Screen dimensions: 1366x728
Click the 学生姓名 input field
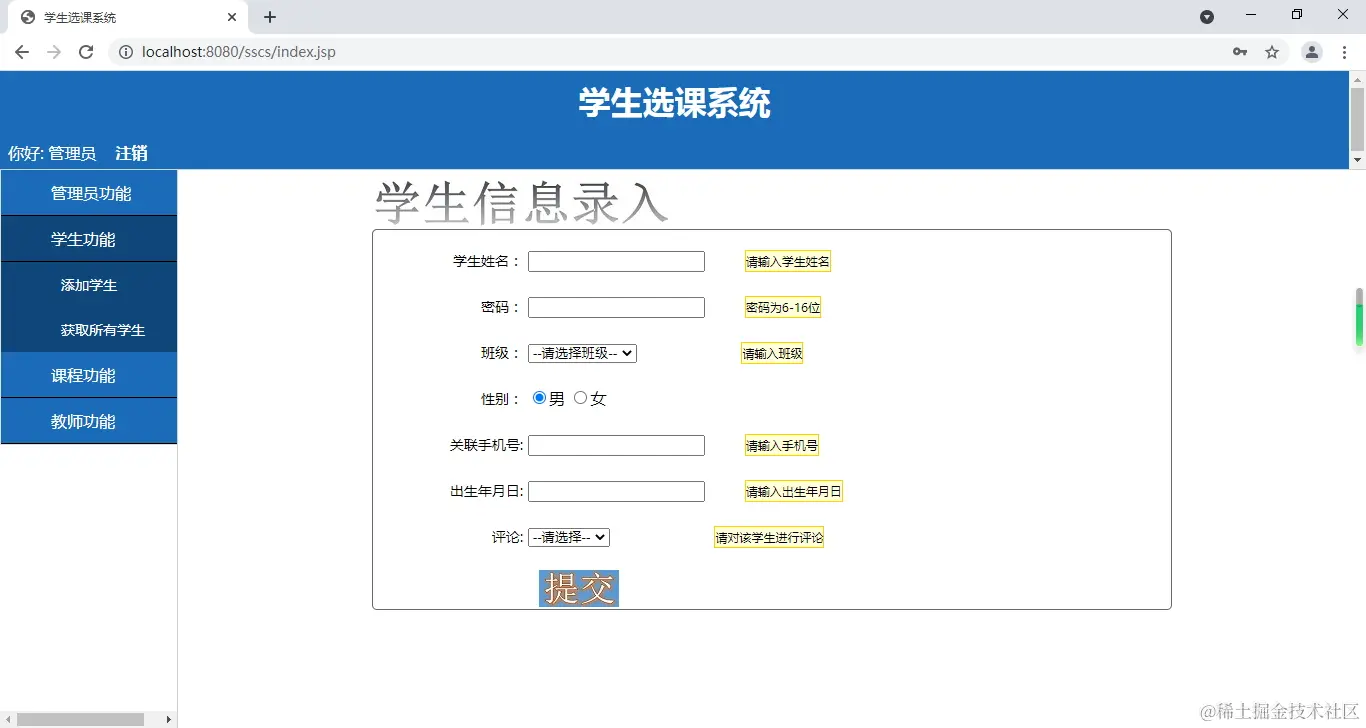tap(615, 261)
